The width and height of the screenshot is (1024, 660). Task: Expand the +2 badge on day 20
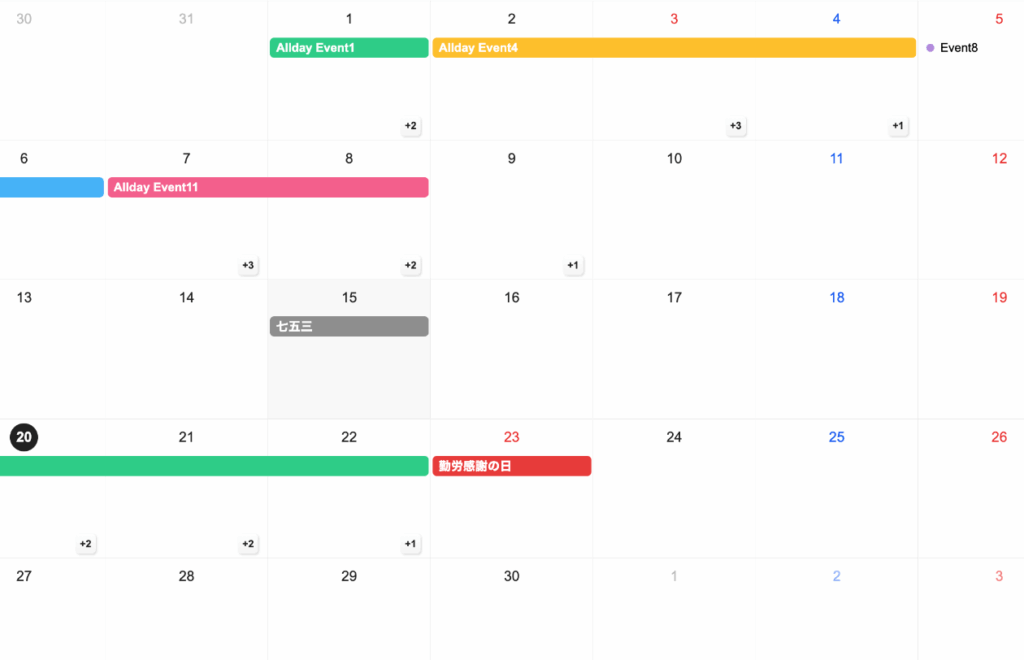(x=85, y=544)
